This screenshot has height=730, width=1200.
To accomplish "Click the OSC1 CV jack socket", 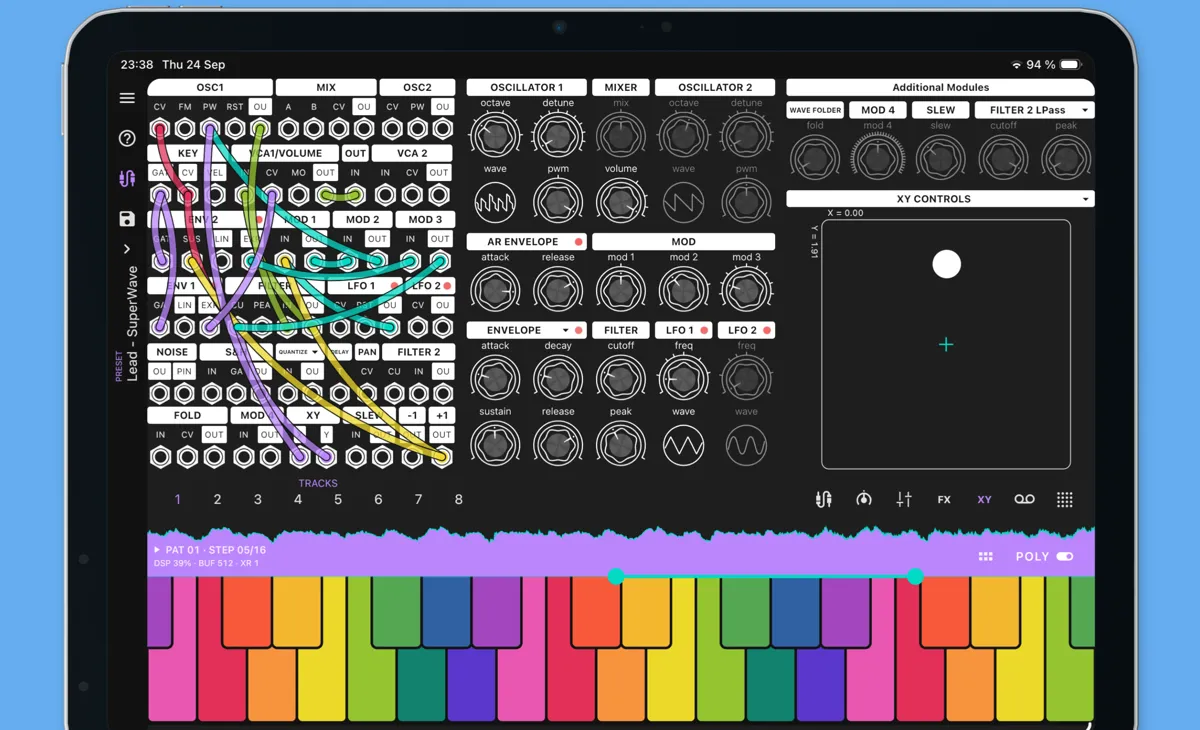I will pos(160,129).
